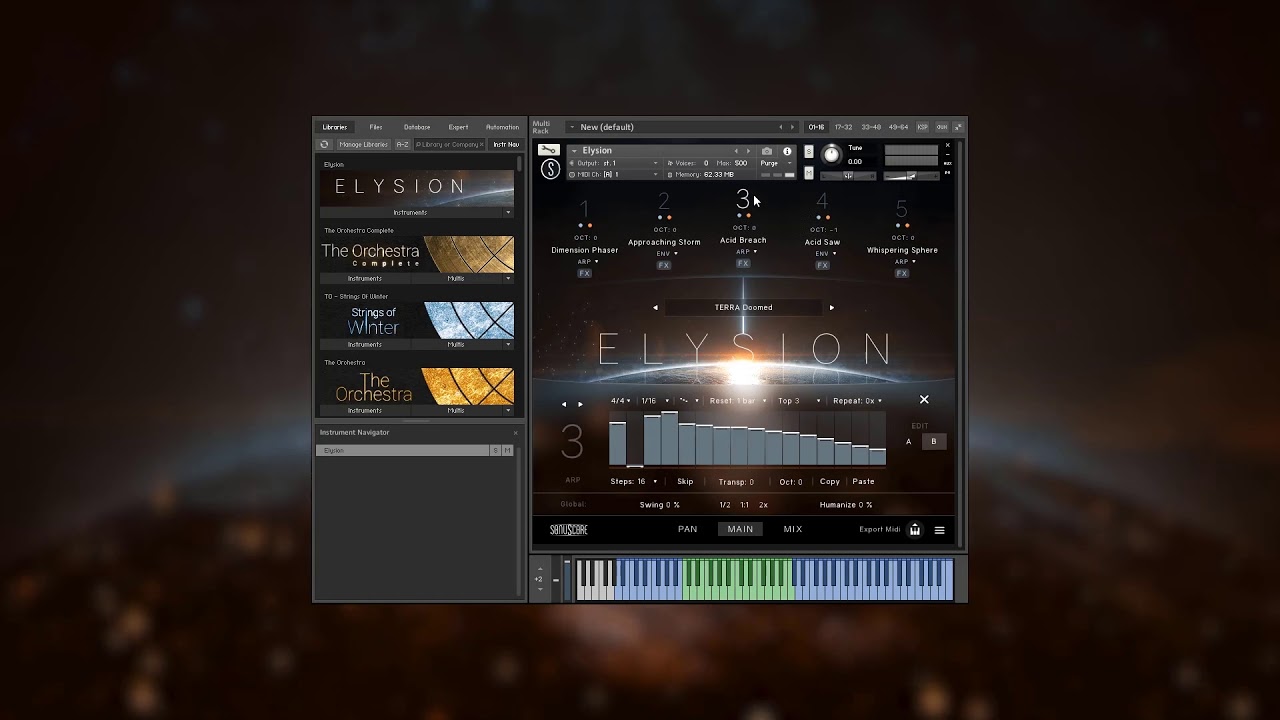This screenshot has width=1280, height=720.
Task: Solo the Elysion instrument
Action: tap(809, 152)
